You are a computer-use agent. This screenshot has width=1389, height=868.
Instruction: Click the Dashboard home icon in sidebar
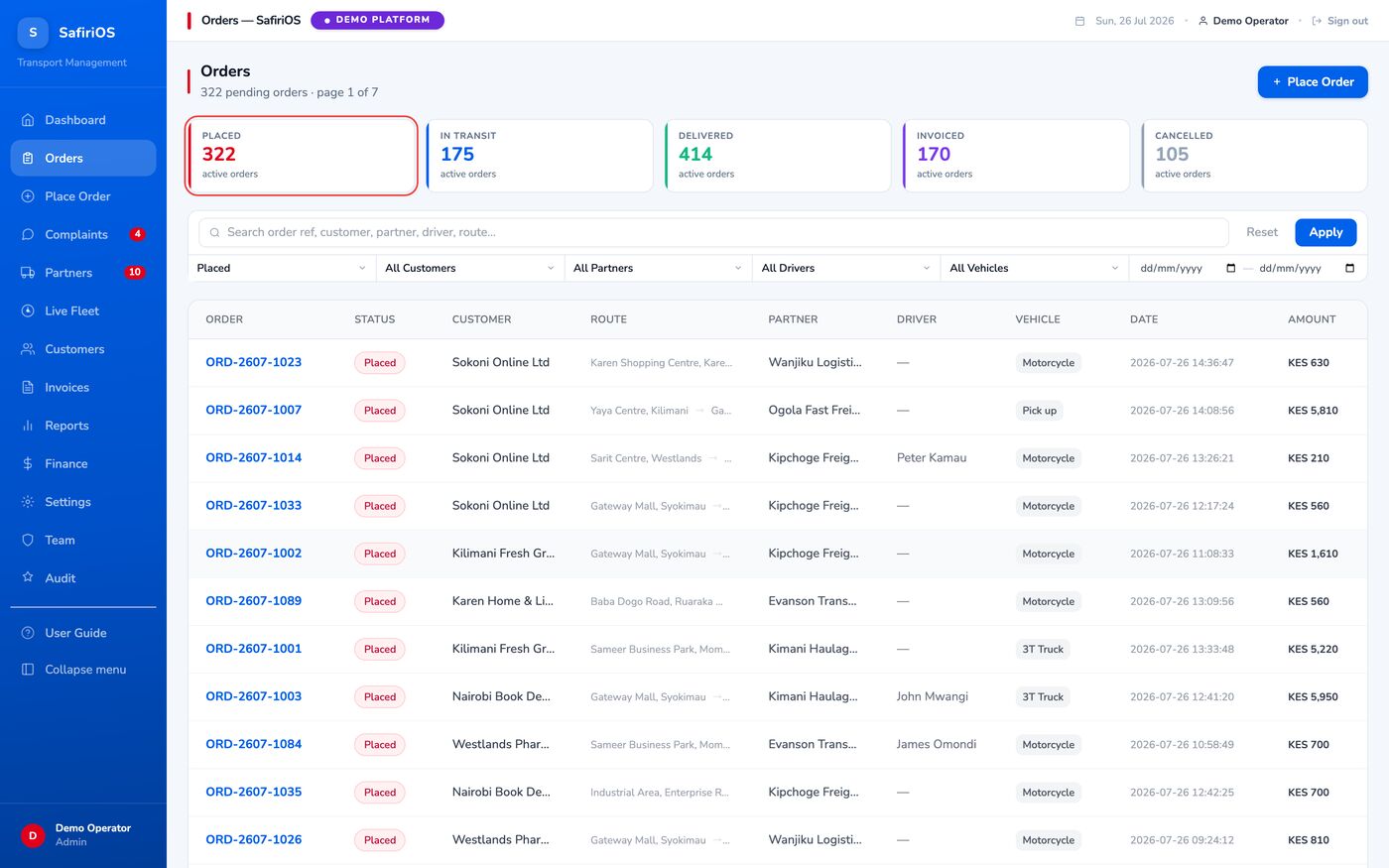tap(28, 120)
